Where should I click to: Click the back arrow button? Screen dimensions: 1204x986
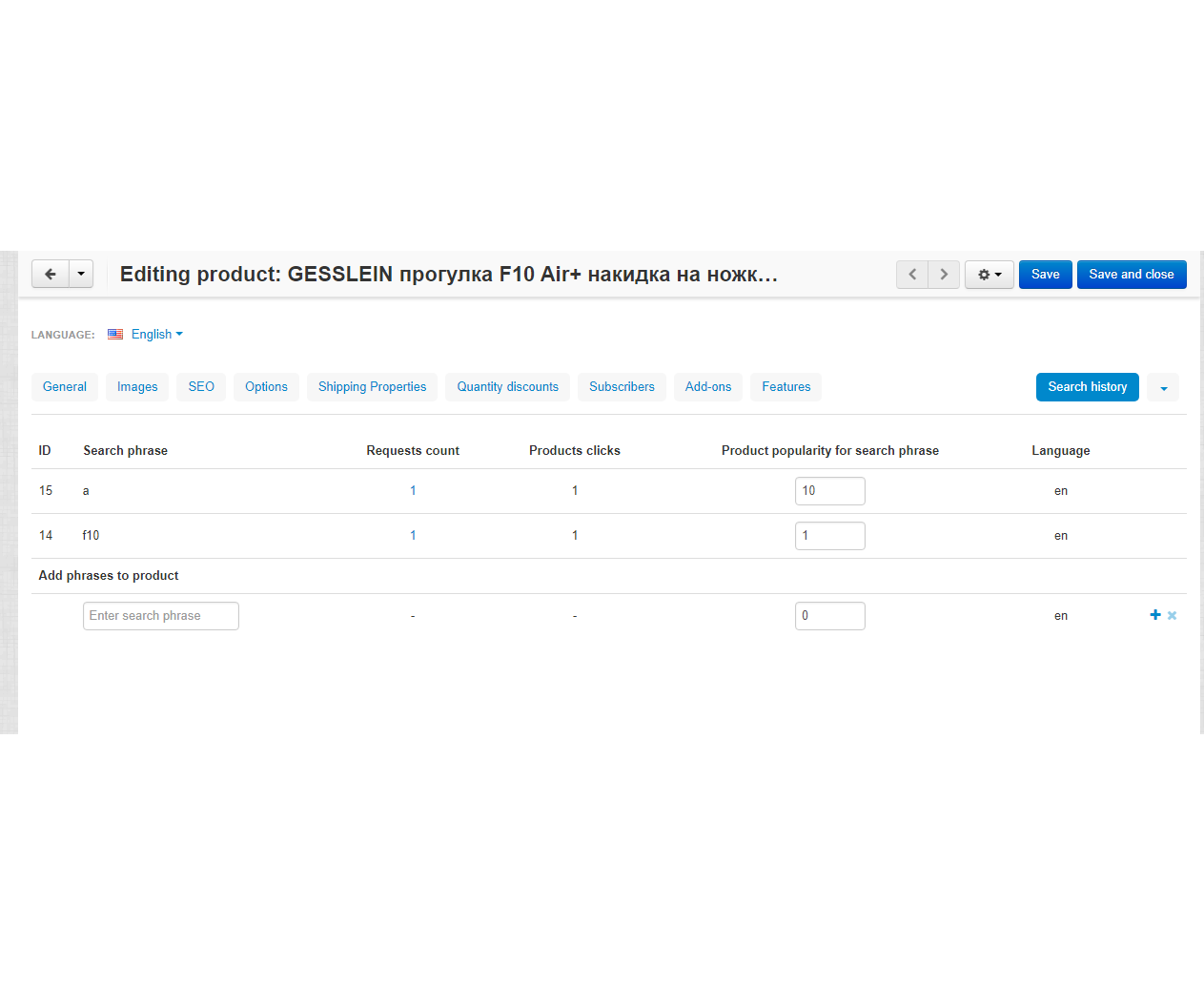(51, 275)
